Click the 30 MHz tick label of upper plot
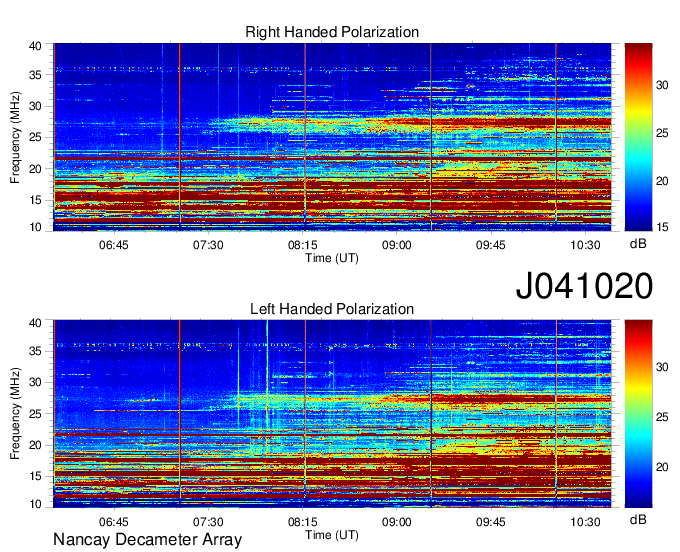The height and width of the screenshot is (552, 680). [35, 106]
